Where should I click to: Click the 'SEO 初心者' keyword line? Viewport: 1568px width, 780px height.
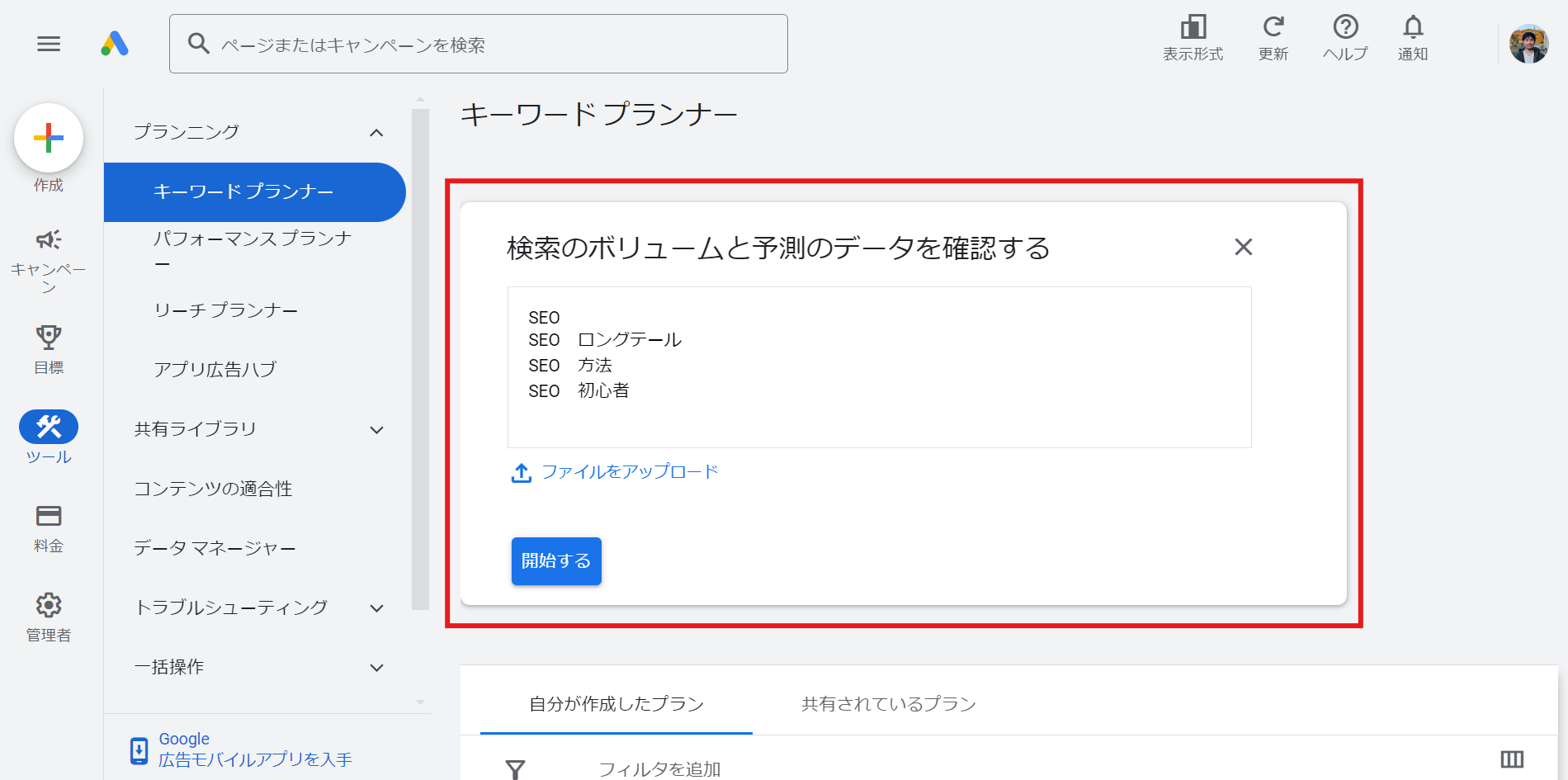coord(579,391)
